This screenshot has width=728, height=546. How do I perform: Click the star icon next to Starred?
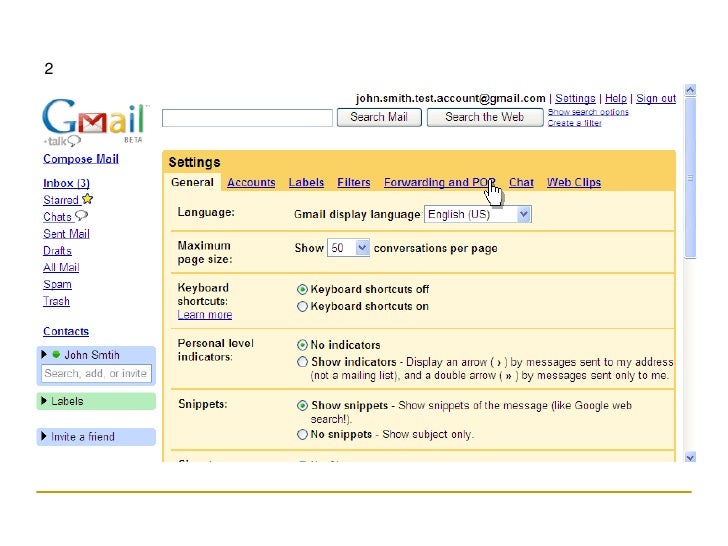(x=87, y=199)
